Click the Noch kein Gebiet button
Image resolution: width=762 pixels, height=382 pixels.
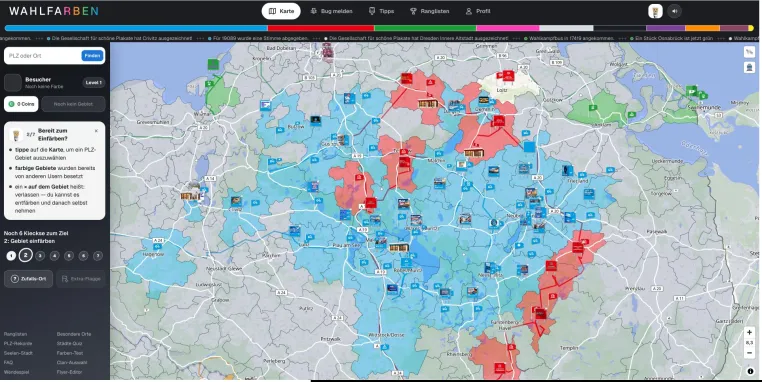click(x=73, y=104)
